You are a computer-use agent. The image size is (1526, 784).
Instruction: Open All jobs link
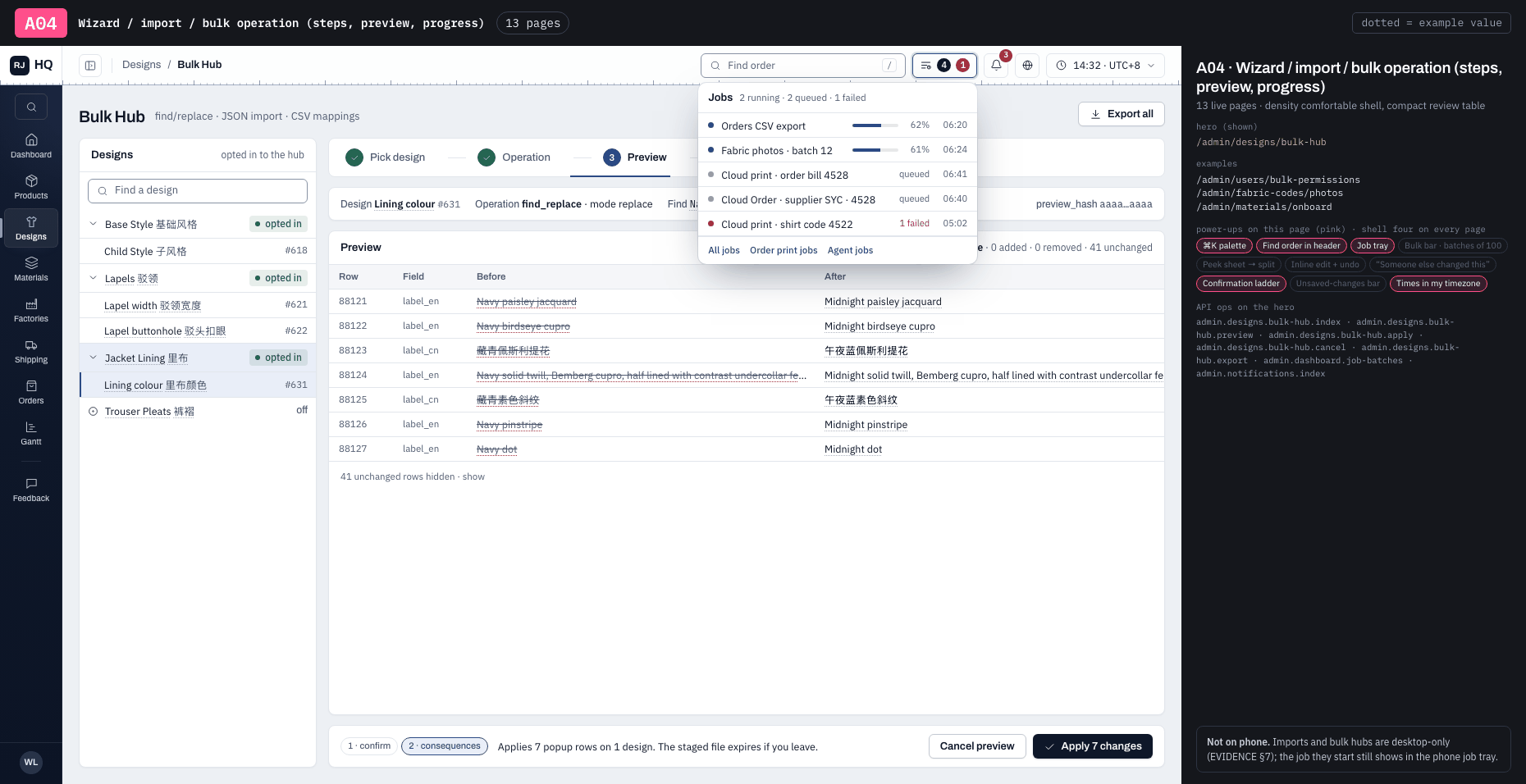[x=724, y=250]
